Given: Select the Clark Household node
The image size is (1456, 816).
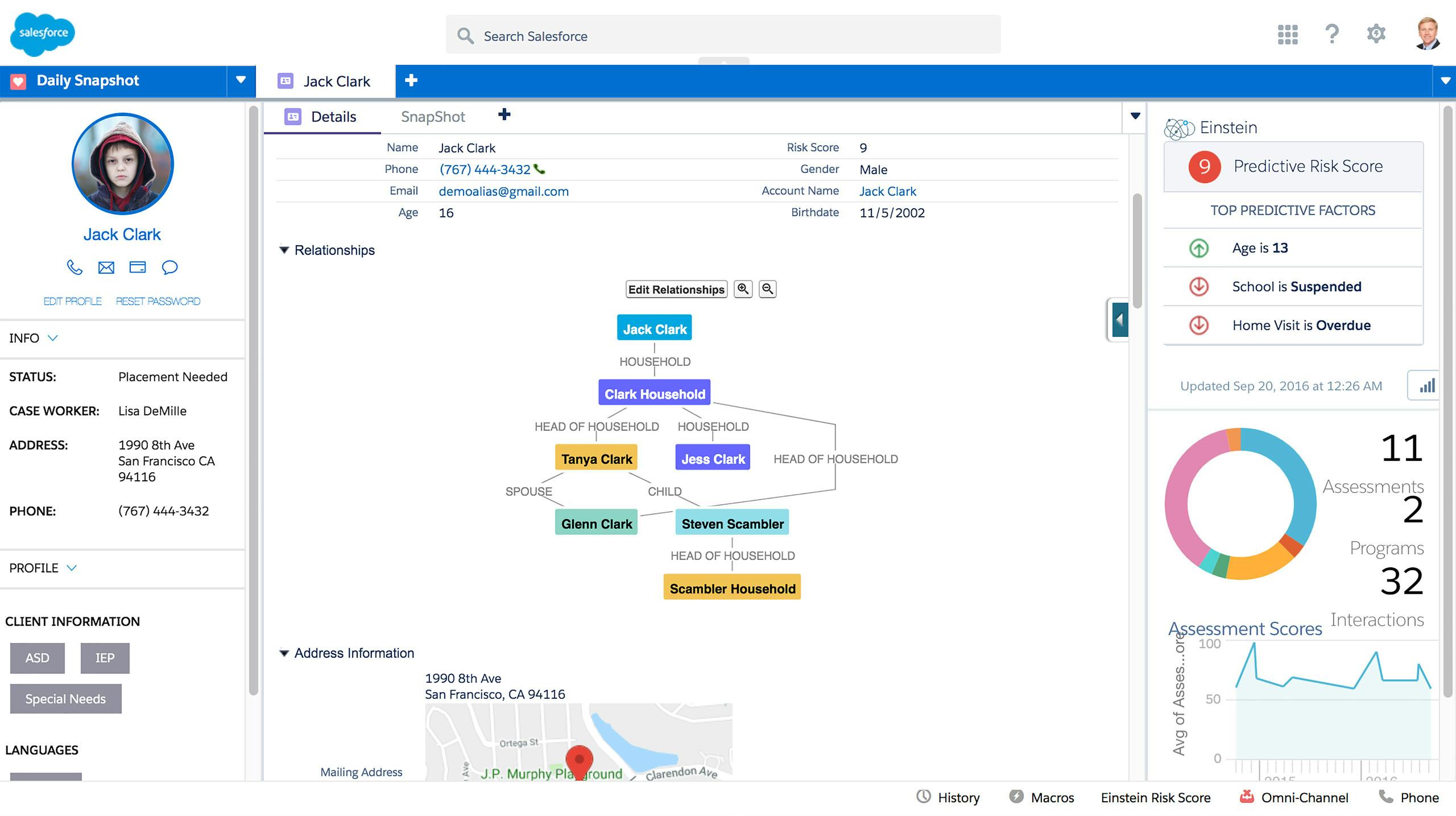Looking at the screenshot, I should 654,394.
